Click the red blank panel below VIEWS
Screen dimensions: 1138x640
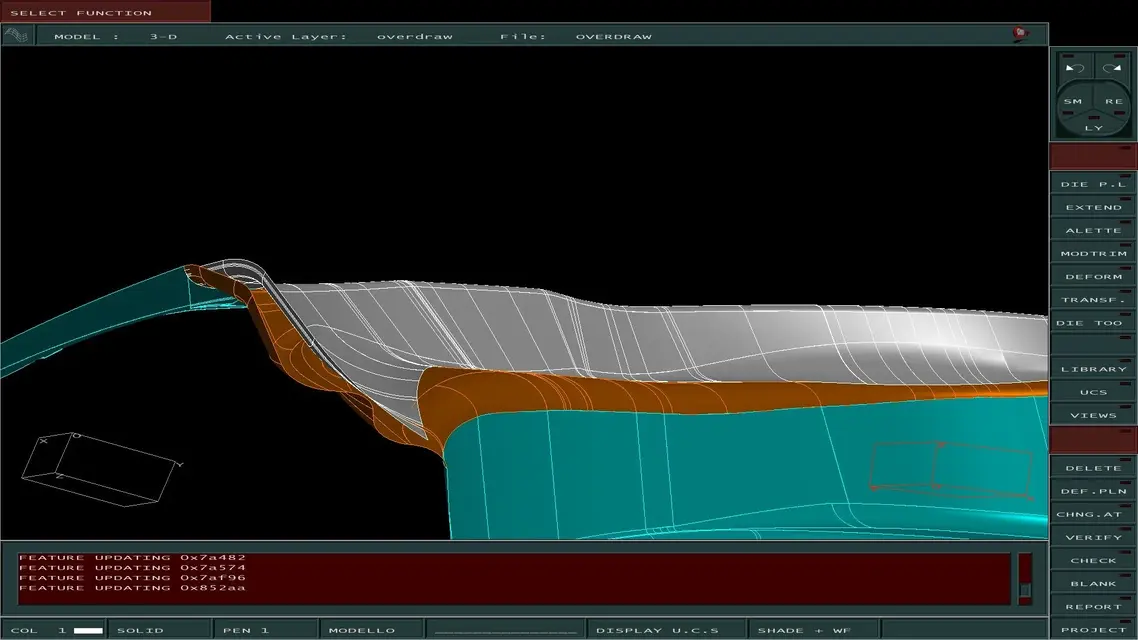(1093, 440)
